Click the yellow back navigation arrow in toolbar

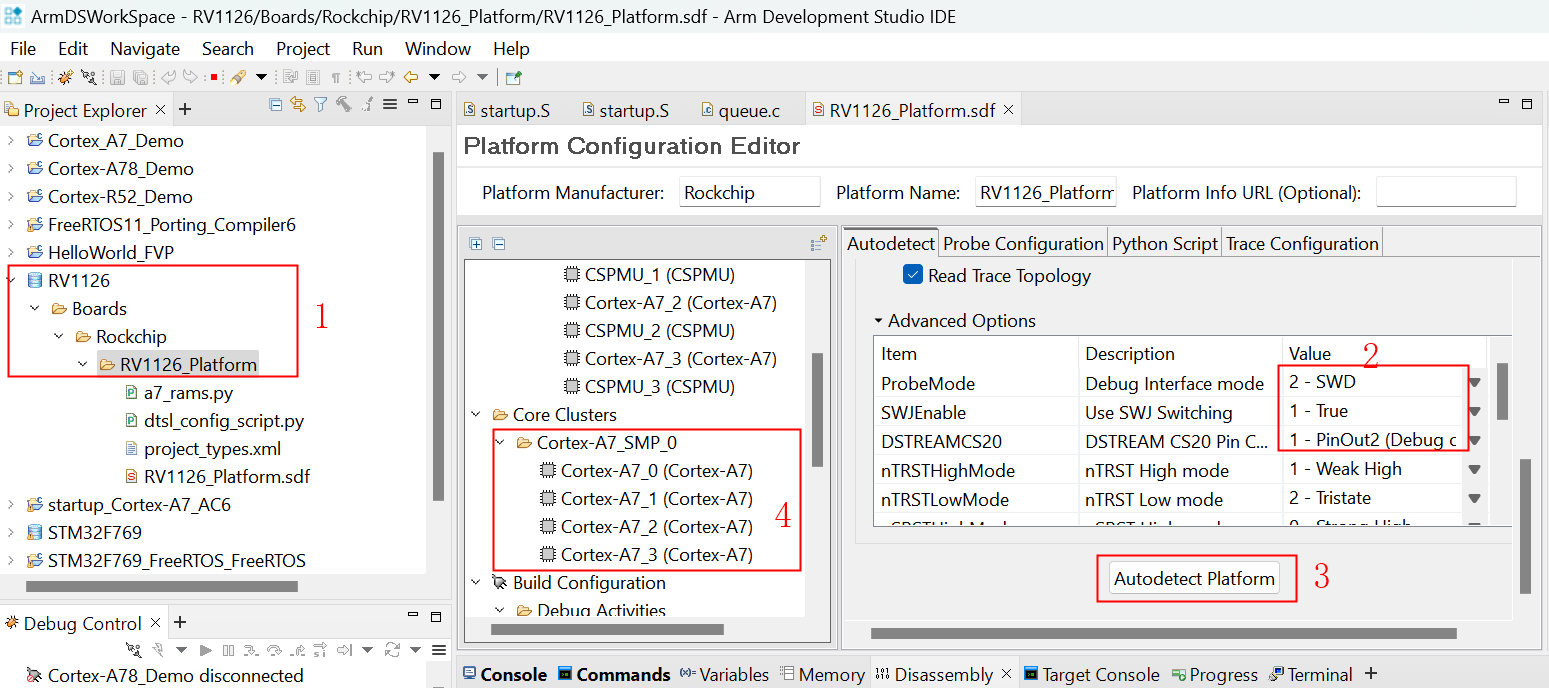pos(410,77)
